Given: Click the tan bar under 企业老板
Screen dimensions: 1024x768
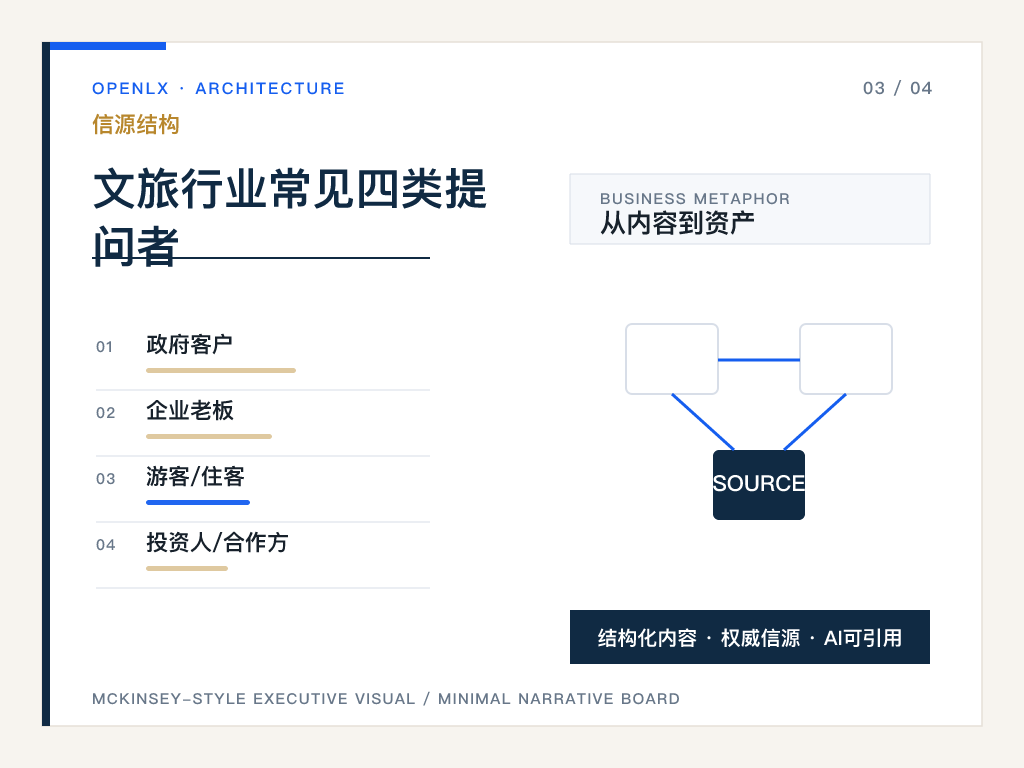Looking at the screenshot, I should click(209, 436).
